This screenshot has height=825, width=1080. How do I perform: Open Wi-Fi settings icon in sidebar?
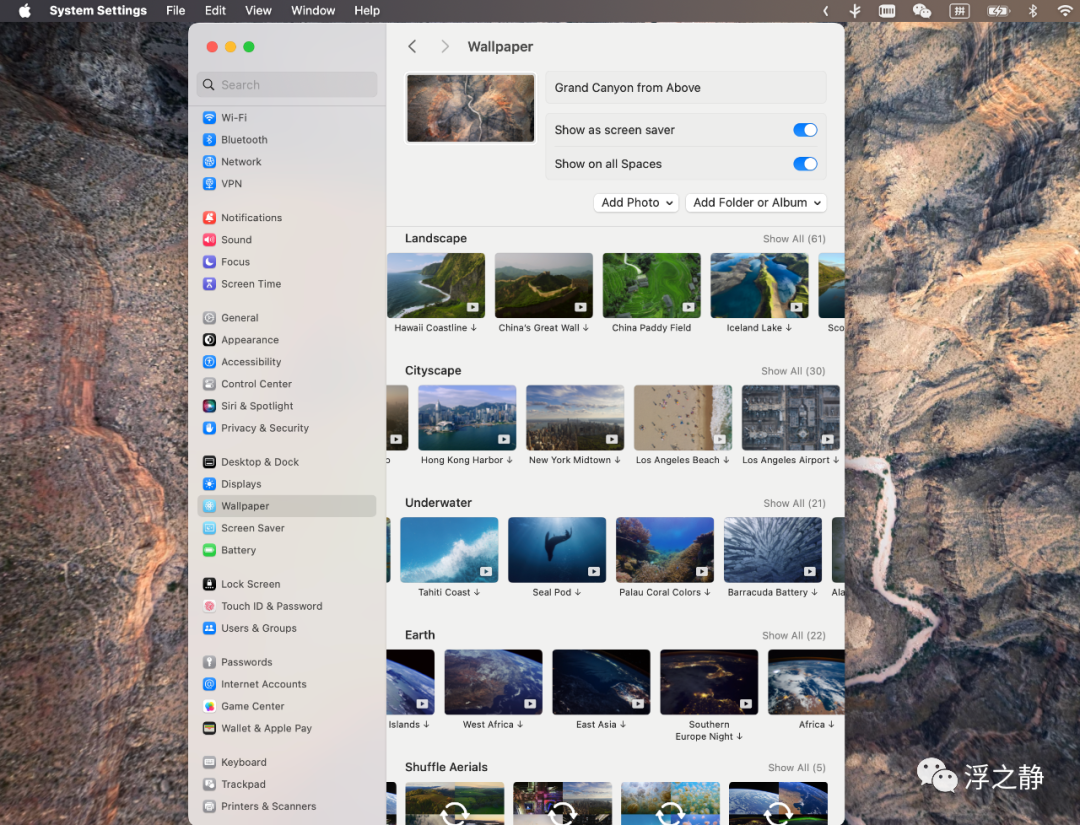(209, 118)
